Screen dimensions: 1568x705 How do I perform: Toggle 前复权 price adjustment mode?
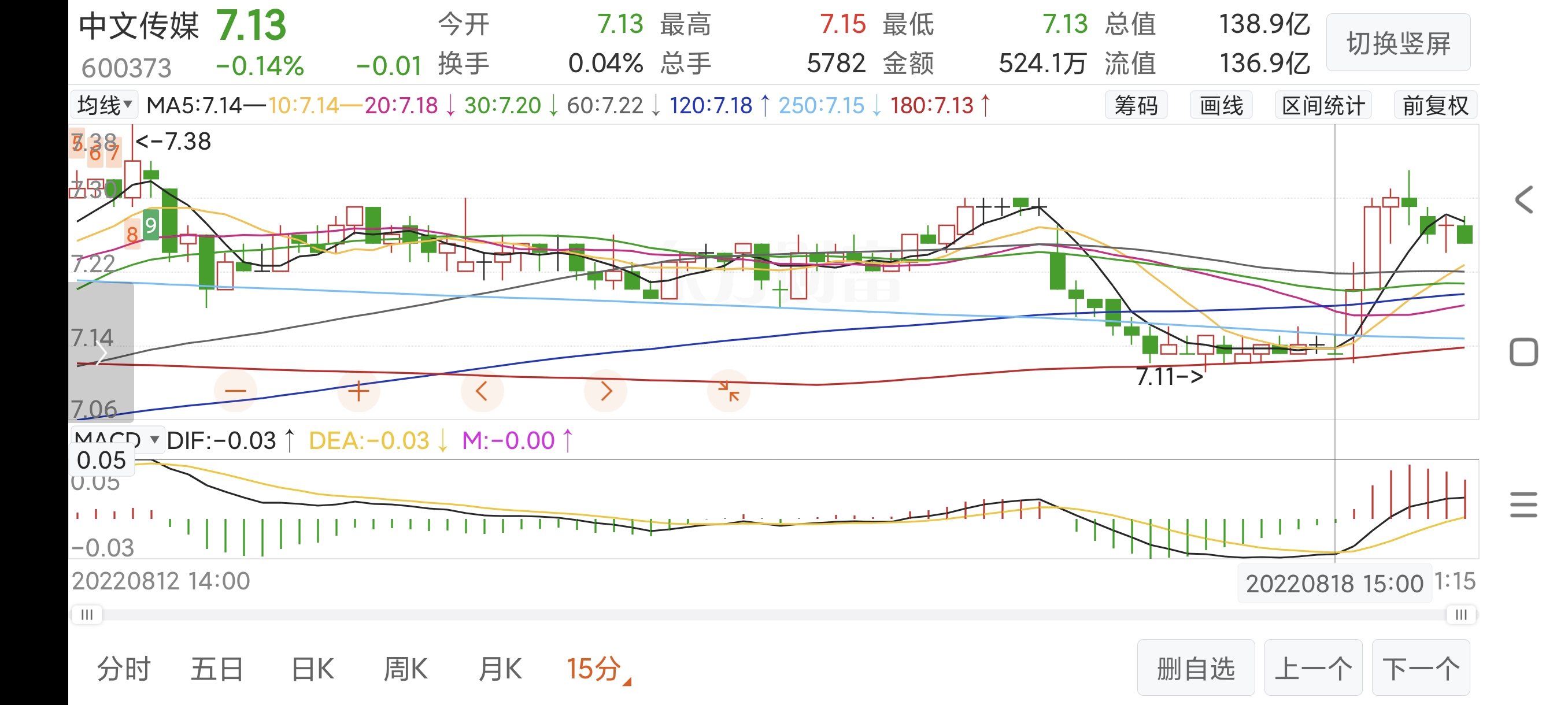coord(1435,105)
